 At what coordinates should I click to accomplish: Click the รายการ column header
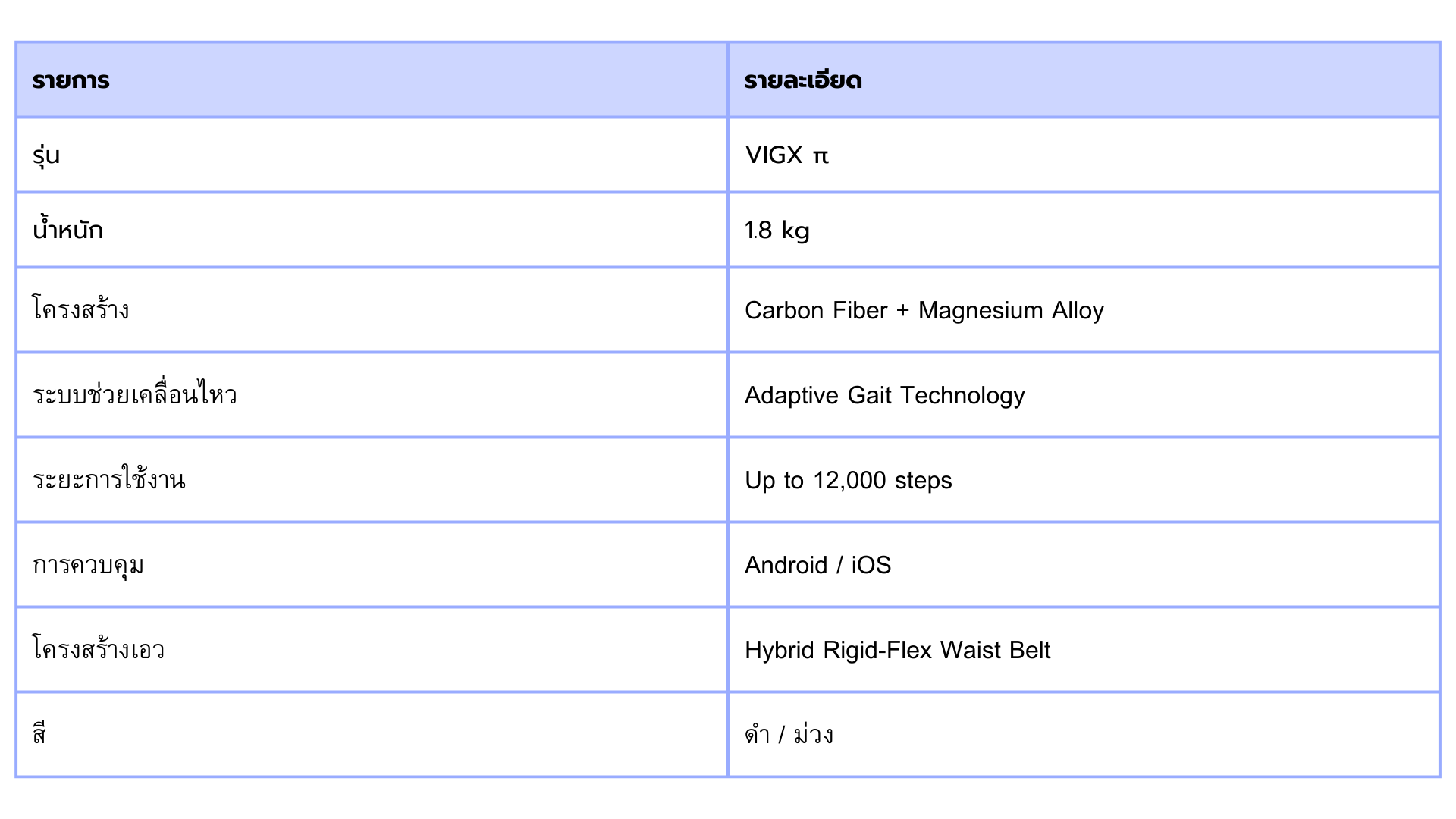pyautogui.click(x=71, y=80)
